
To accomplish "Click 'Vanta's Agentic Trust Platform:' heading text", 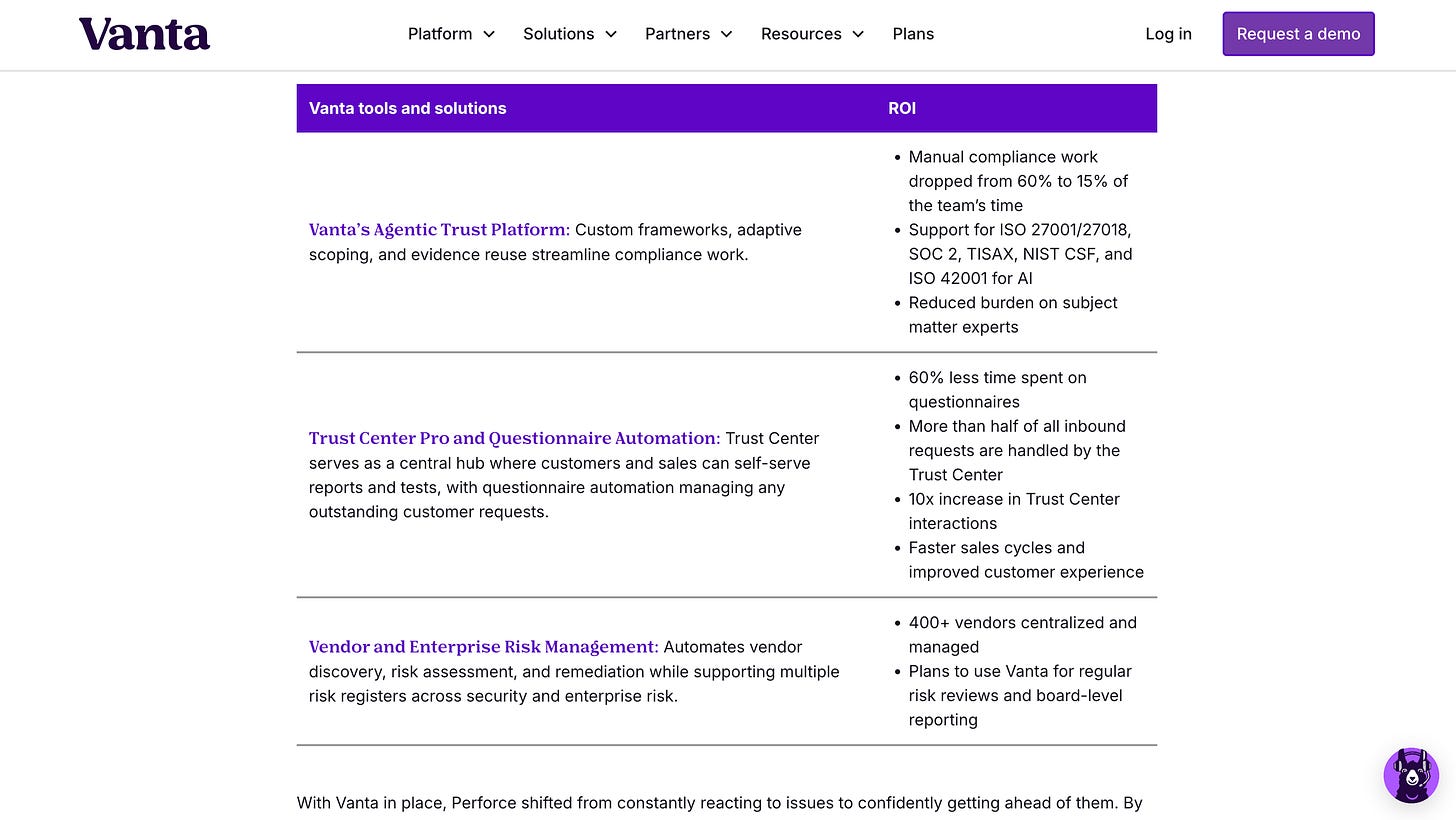I will [x=439, y=229].
